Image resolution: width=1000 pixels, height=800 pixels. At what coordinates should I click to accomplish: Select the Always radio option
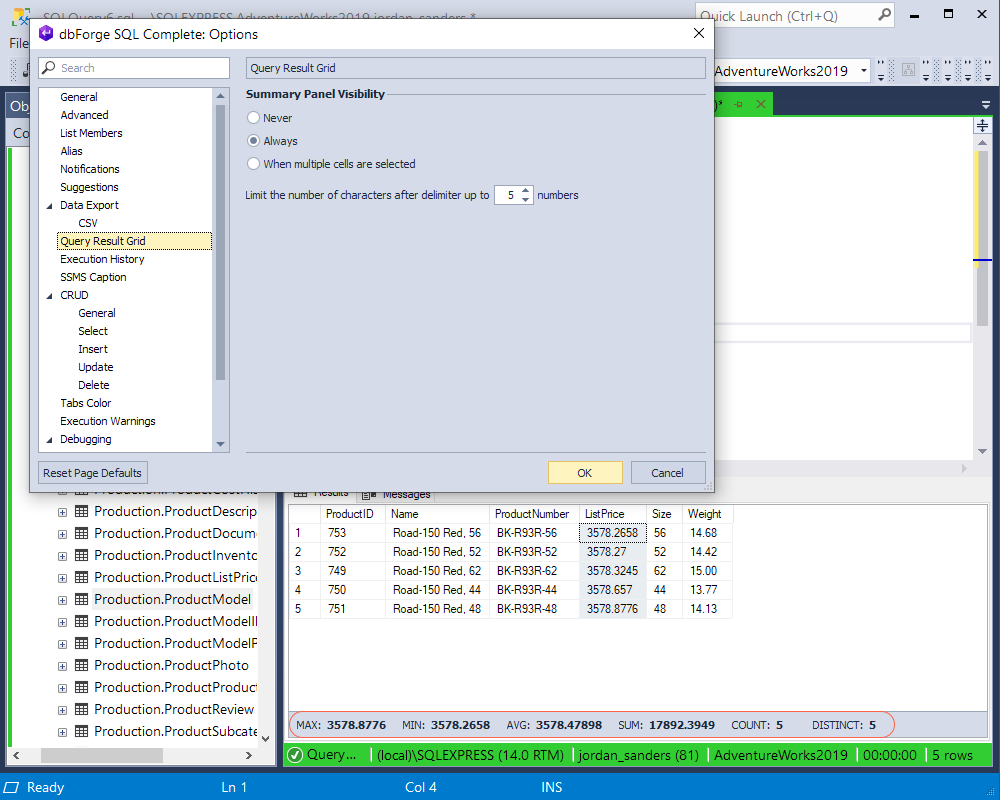point(253,141)
